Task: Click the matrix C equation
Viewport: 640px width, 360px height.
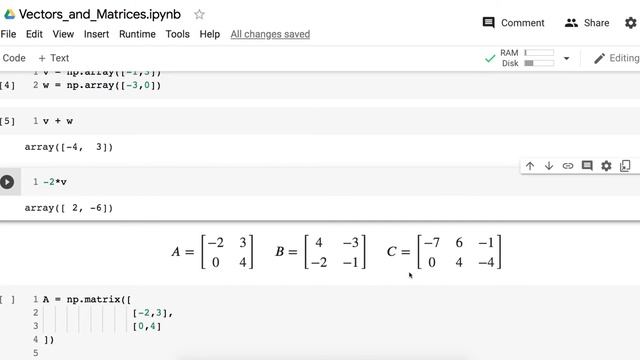Action: 444,252
